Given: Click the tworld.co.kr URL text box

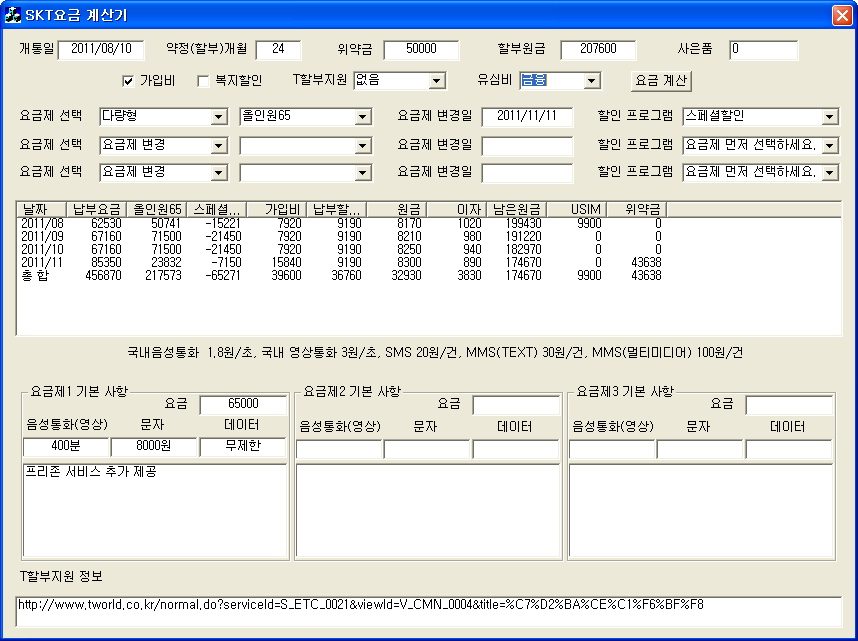Looking at the screenshot, I should coord(428,611).
